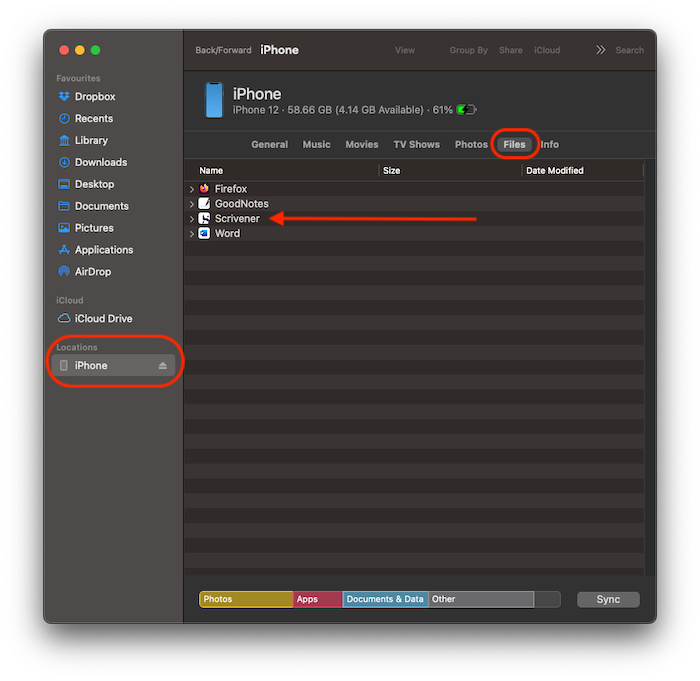This screenshot has height=681, width=700.
Task: Select the iCloud Drive label
Action: click(103, 318)
